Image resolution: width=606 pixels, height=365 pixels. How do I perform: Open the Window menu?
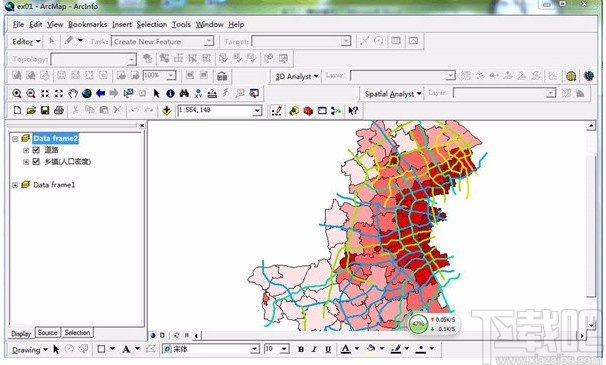(209, 24)
